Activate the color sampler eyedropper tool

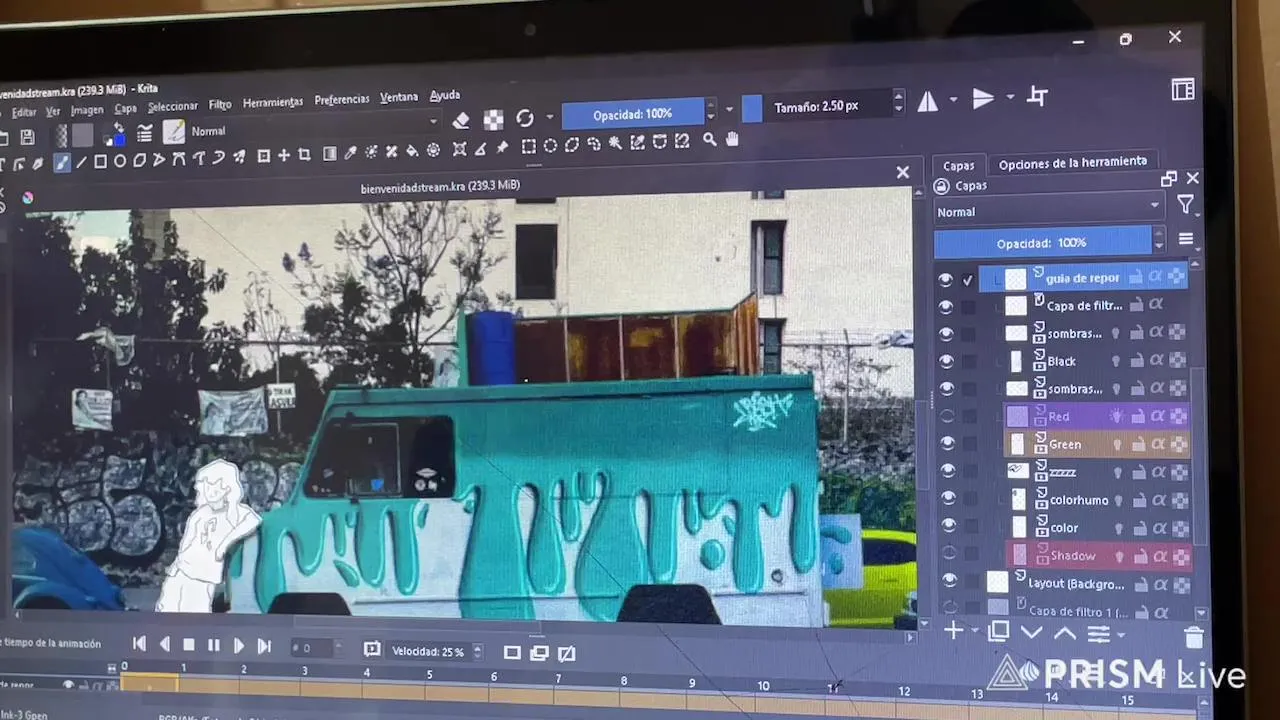point(350,153)
